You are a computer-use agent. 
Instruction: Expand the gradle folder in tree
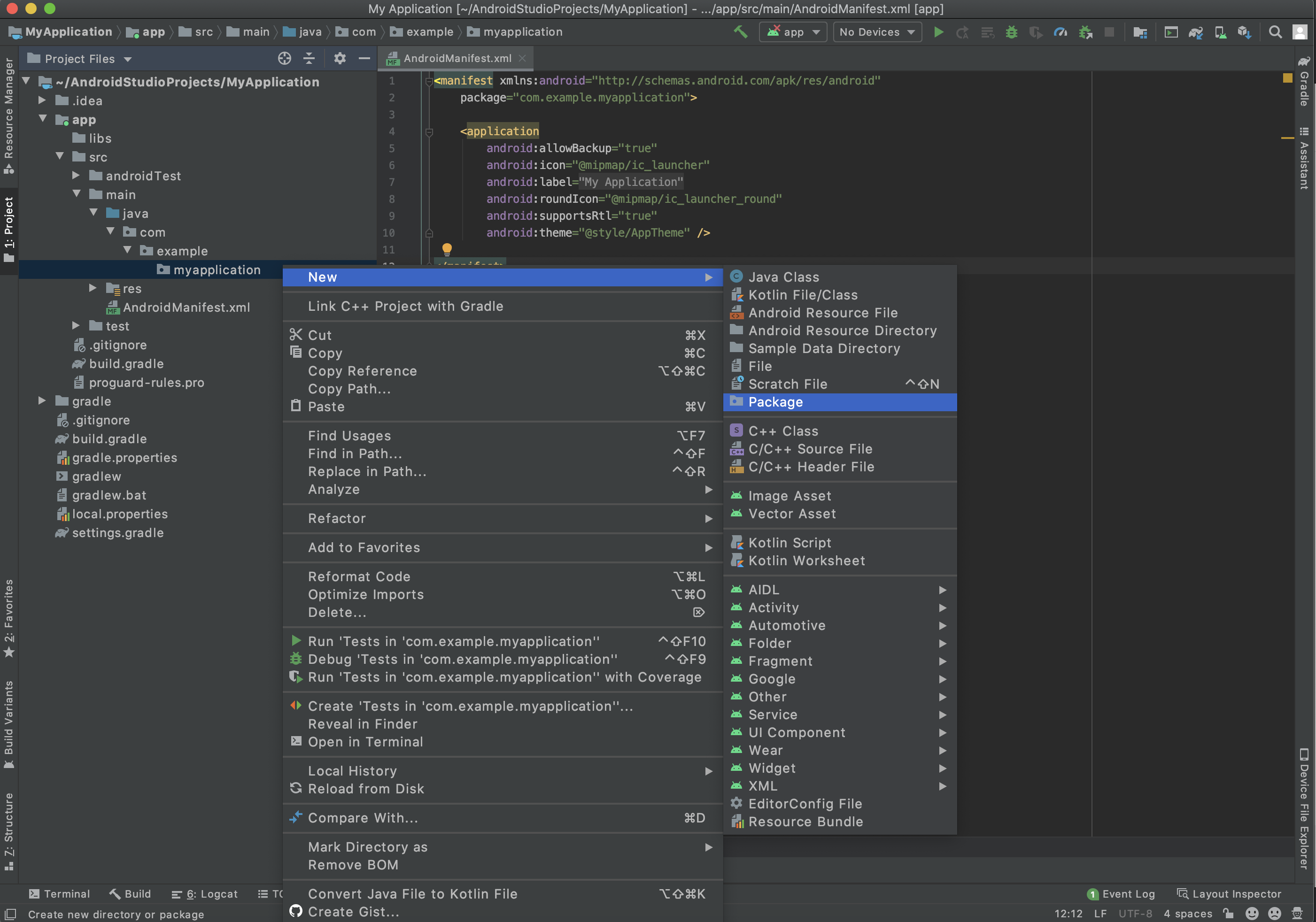tap(42, 400)
